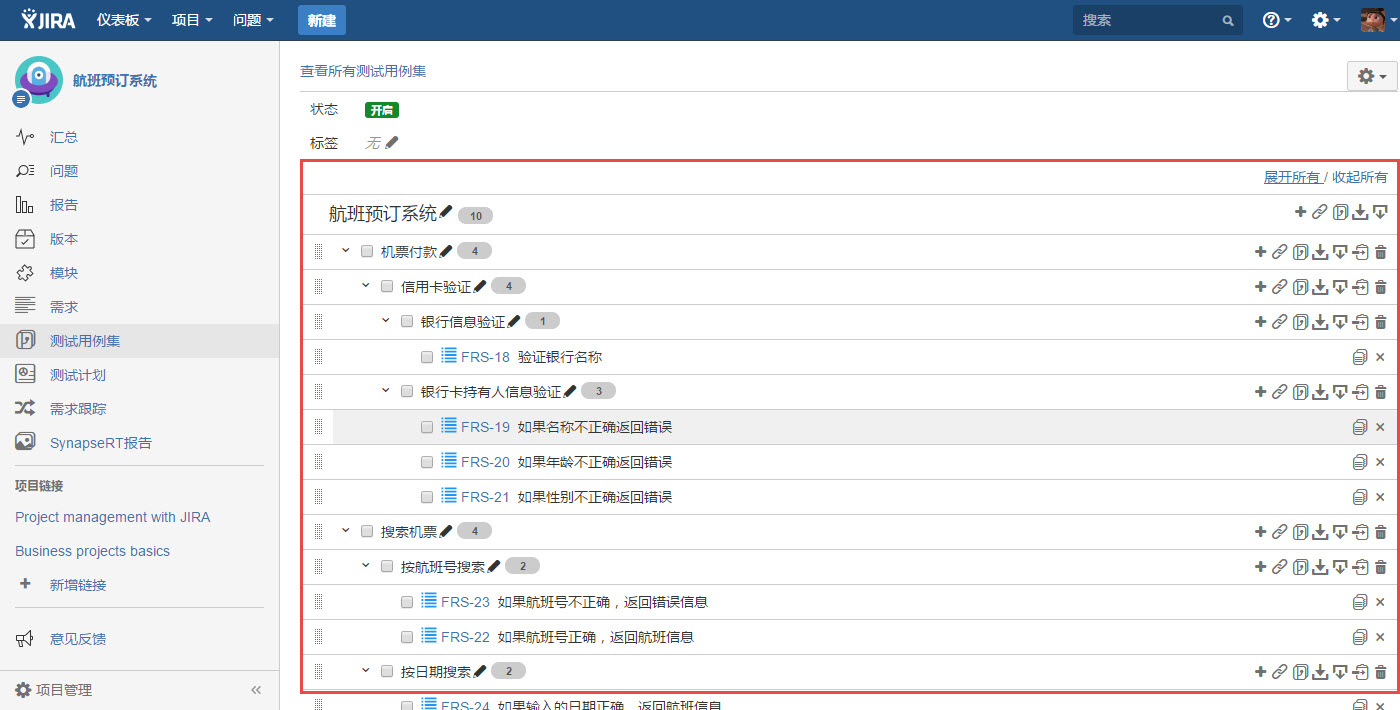Open the 仪表板 menu
1400x710 pixels.
[124, 20]
